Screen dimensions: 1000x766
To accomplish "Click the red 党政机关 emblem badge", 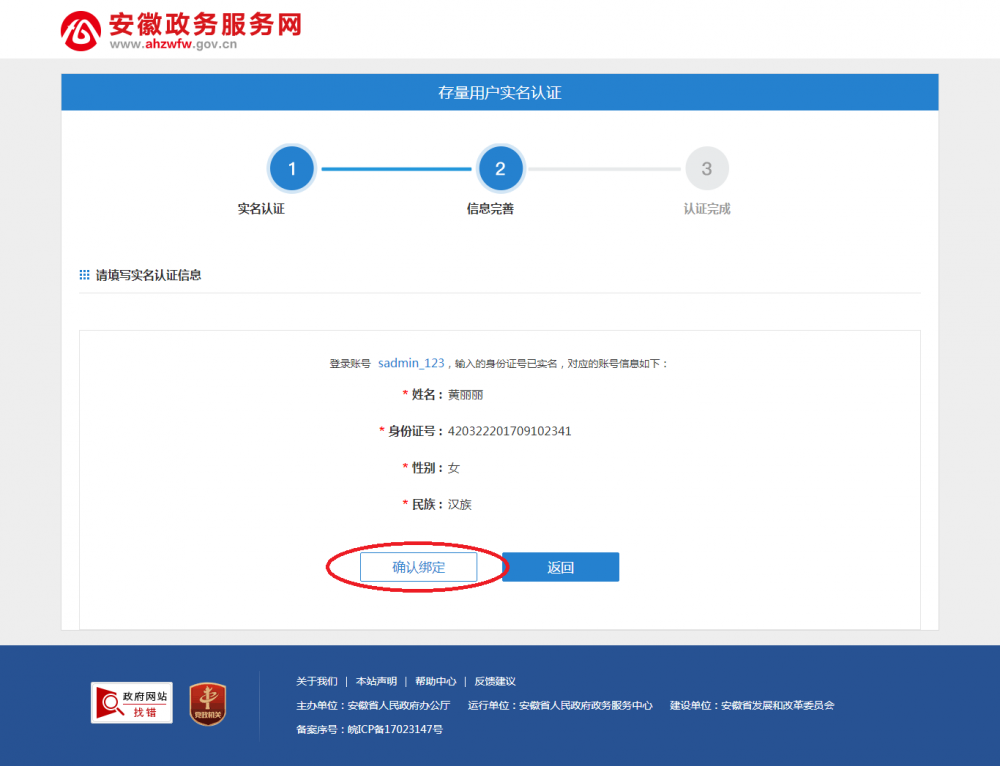I will click(x=208, y=703).
